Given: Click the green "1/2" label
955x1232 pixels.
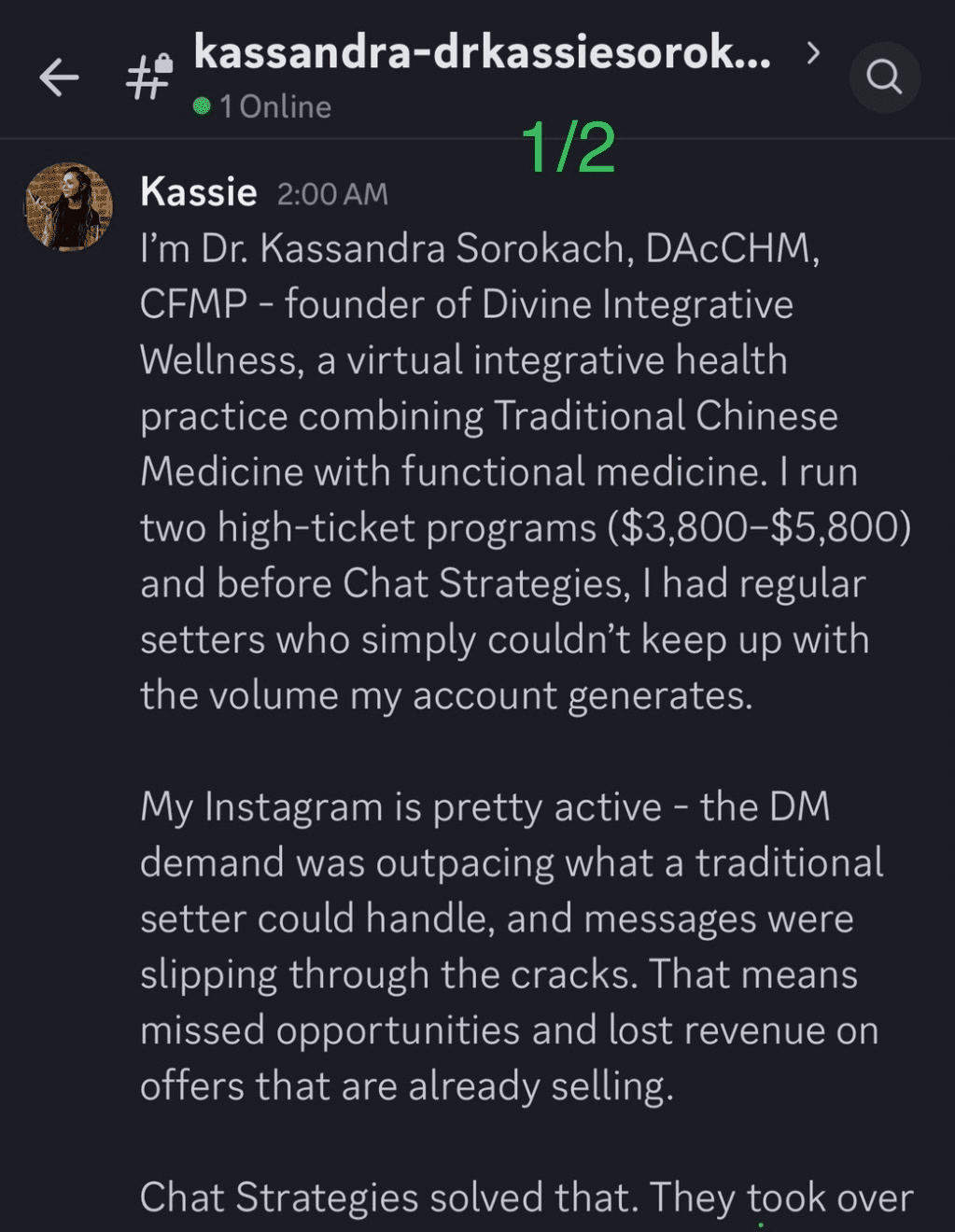Looking at the screenshot, I should [x=569, y=147].
